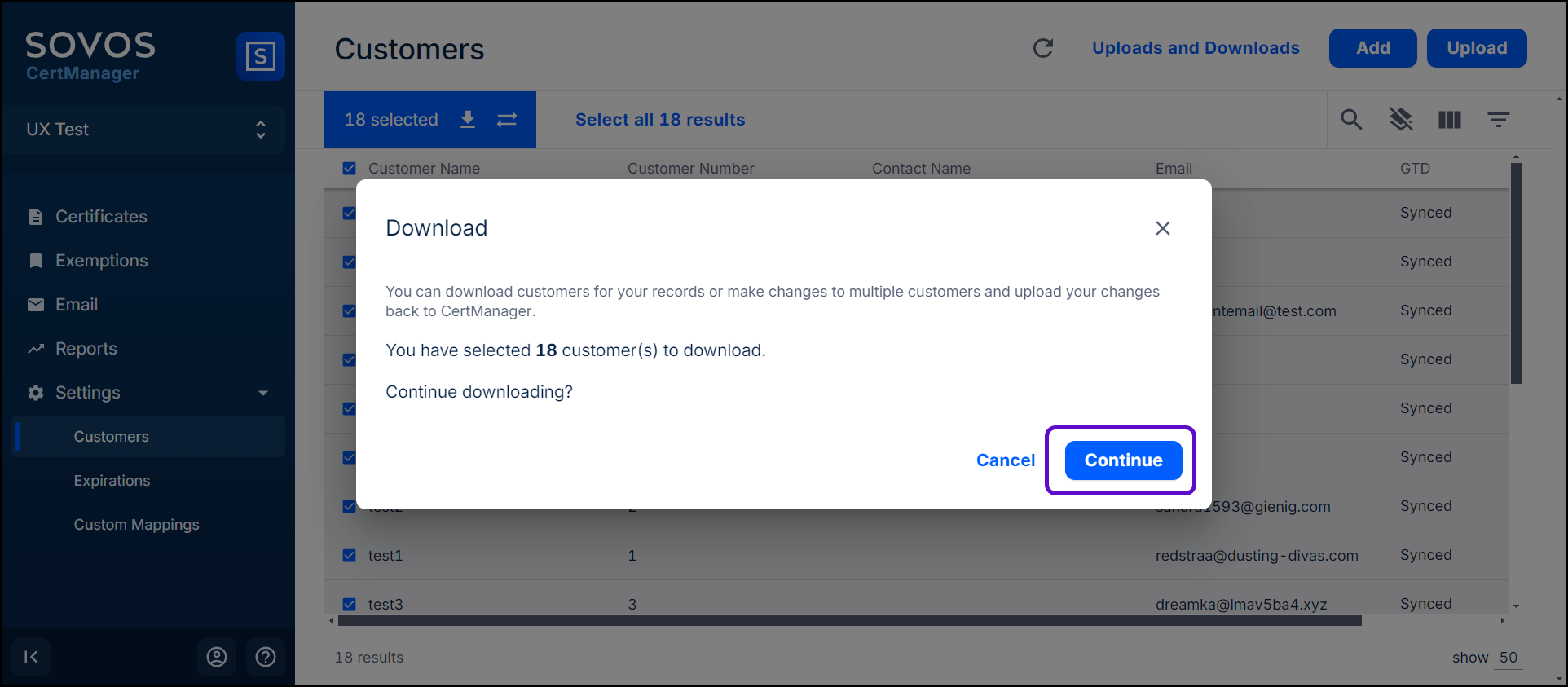Click the column layout icon
This screenshot has width=1568, height=687.
point(1449,120)
